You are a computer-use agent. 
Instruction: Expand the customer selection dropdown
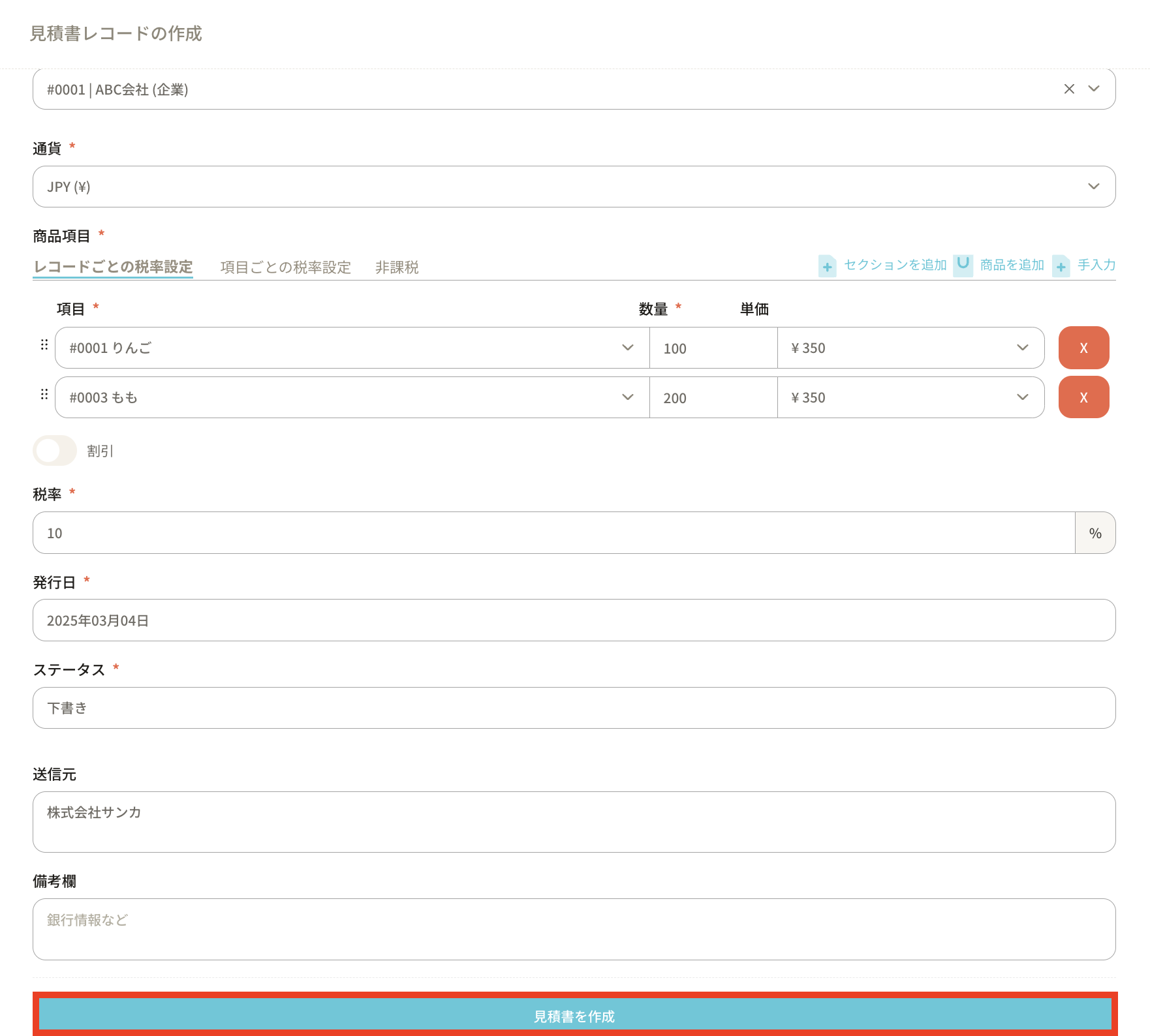point(1094,89)
